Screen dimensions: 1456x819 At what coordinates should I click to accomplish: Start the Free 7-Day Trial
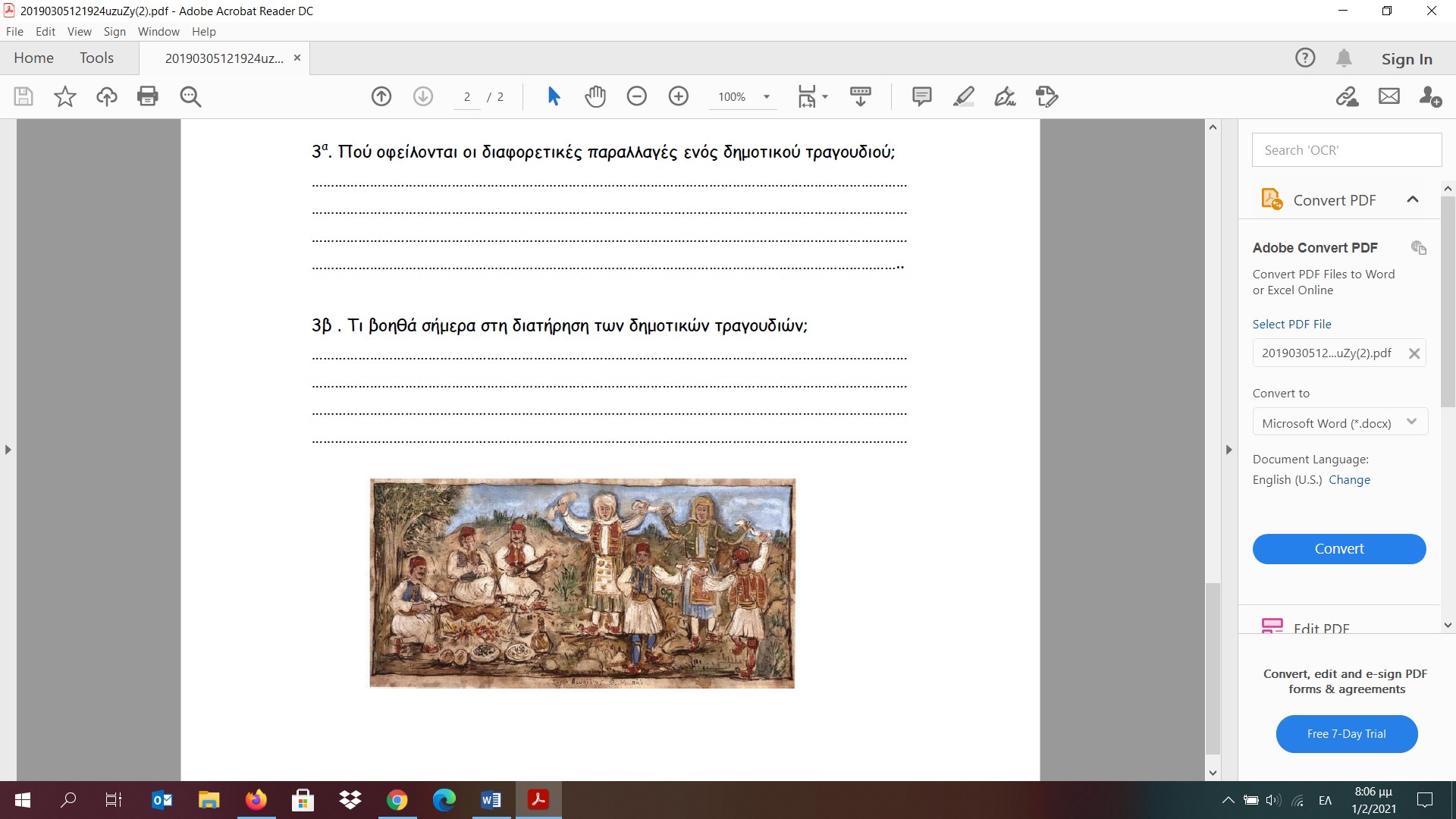coord(1347,734)
